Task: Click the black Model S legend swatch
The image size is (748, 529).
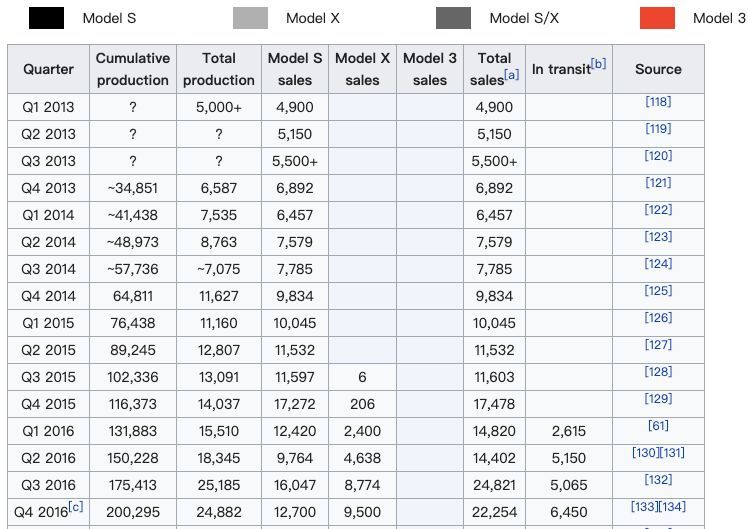Action: click(x=46, y=18)
